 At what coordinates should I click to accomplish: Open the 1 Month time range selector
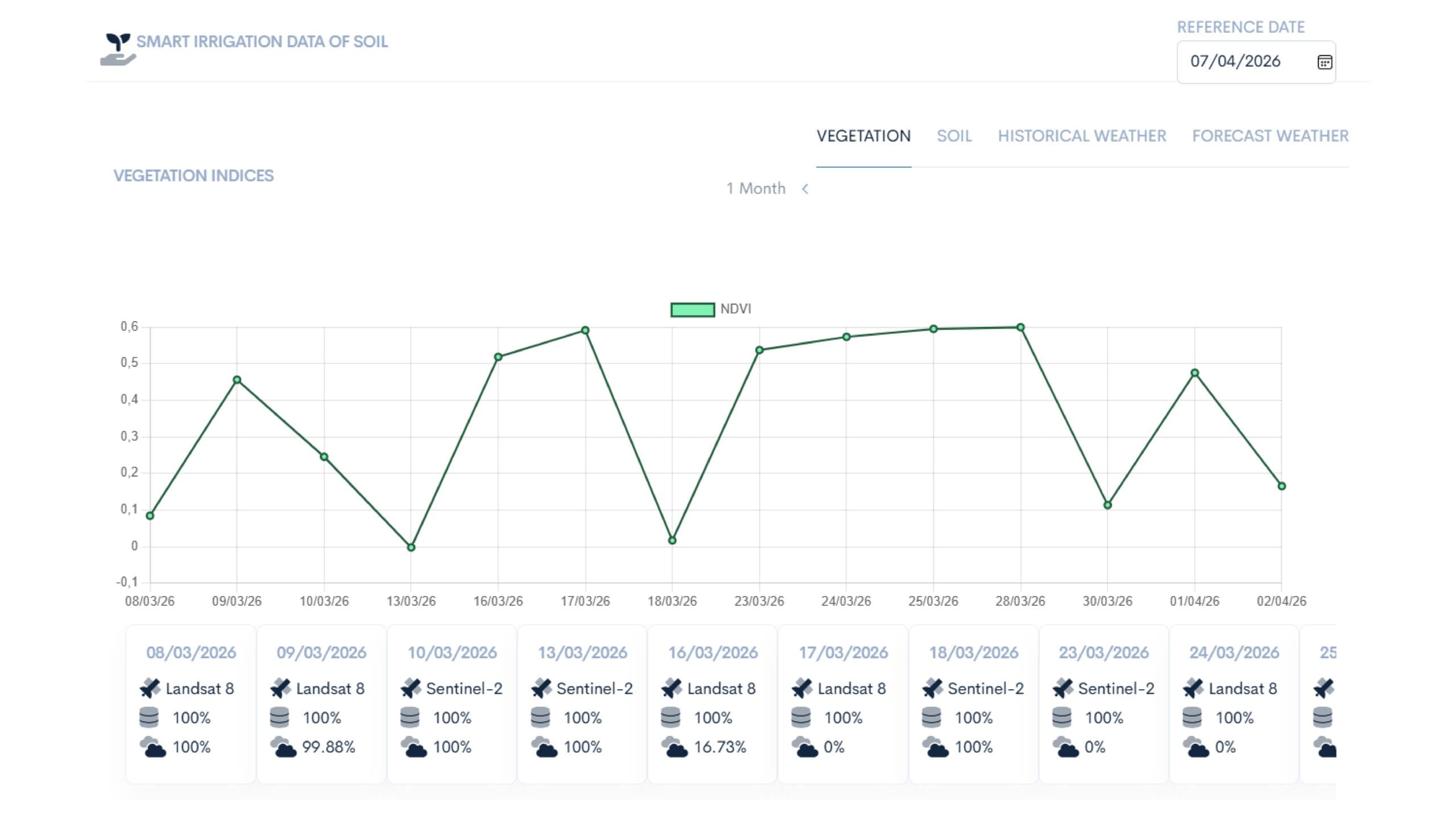tap(756, 188)
